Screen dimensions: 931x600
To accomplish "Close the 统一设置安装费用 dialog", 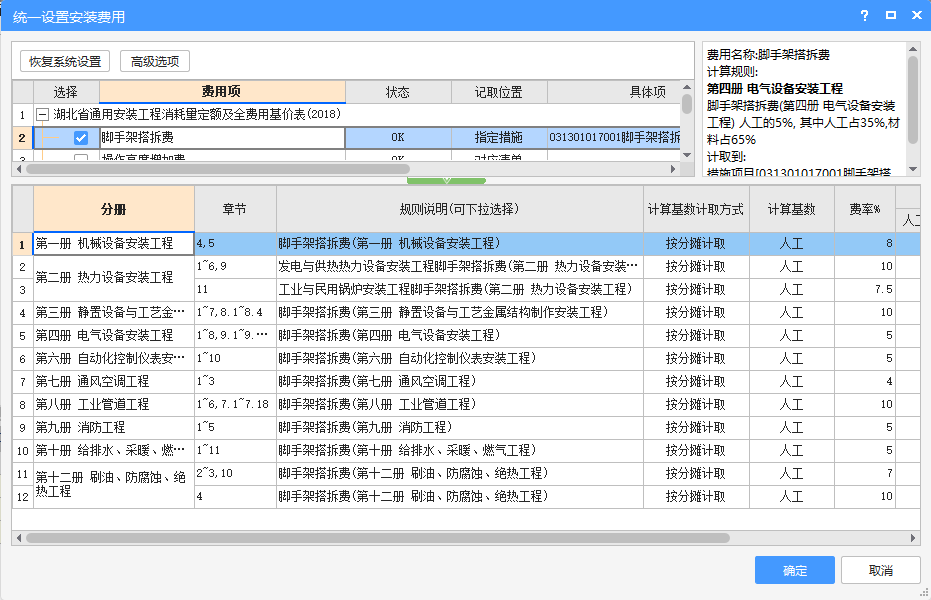I will click(916, 15).
